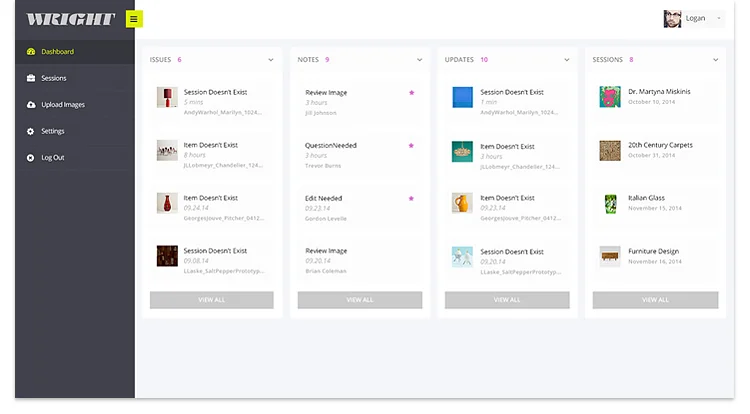Click the WRIGHT logo
Screen dimensions: 750x414
click(x=71, y=19)
